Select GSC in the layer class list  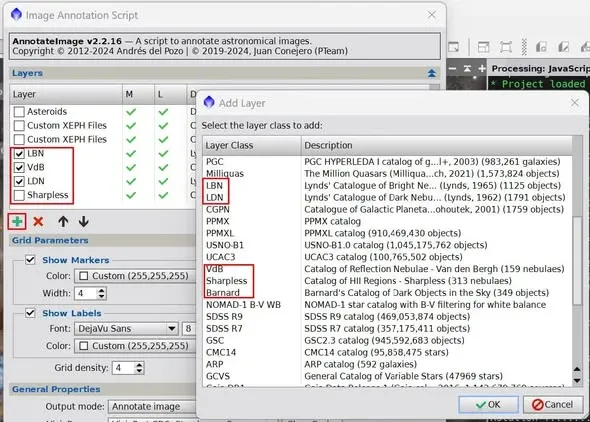pyautogui.click(x=215, y=340)
